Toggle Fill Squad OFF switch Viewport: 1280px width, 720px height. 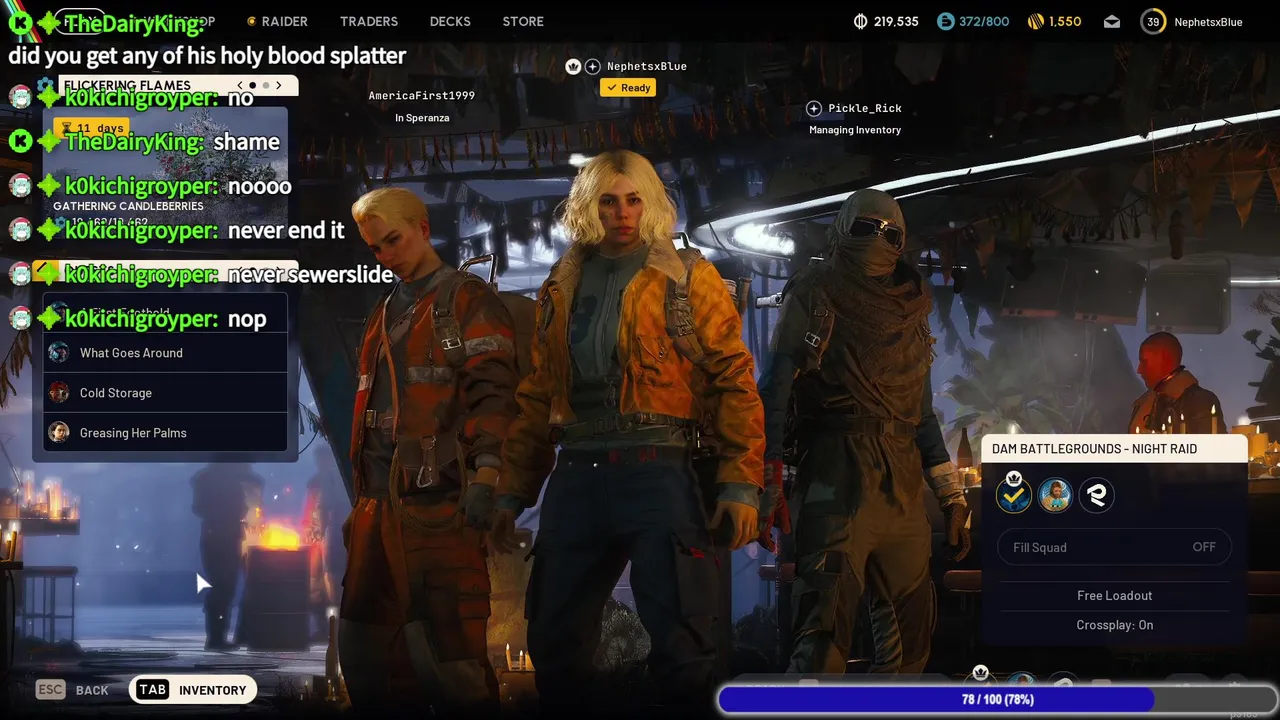pos(1114,547)
